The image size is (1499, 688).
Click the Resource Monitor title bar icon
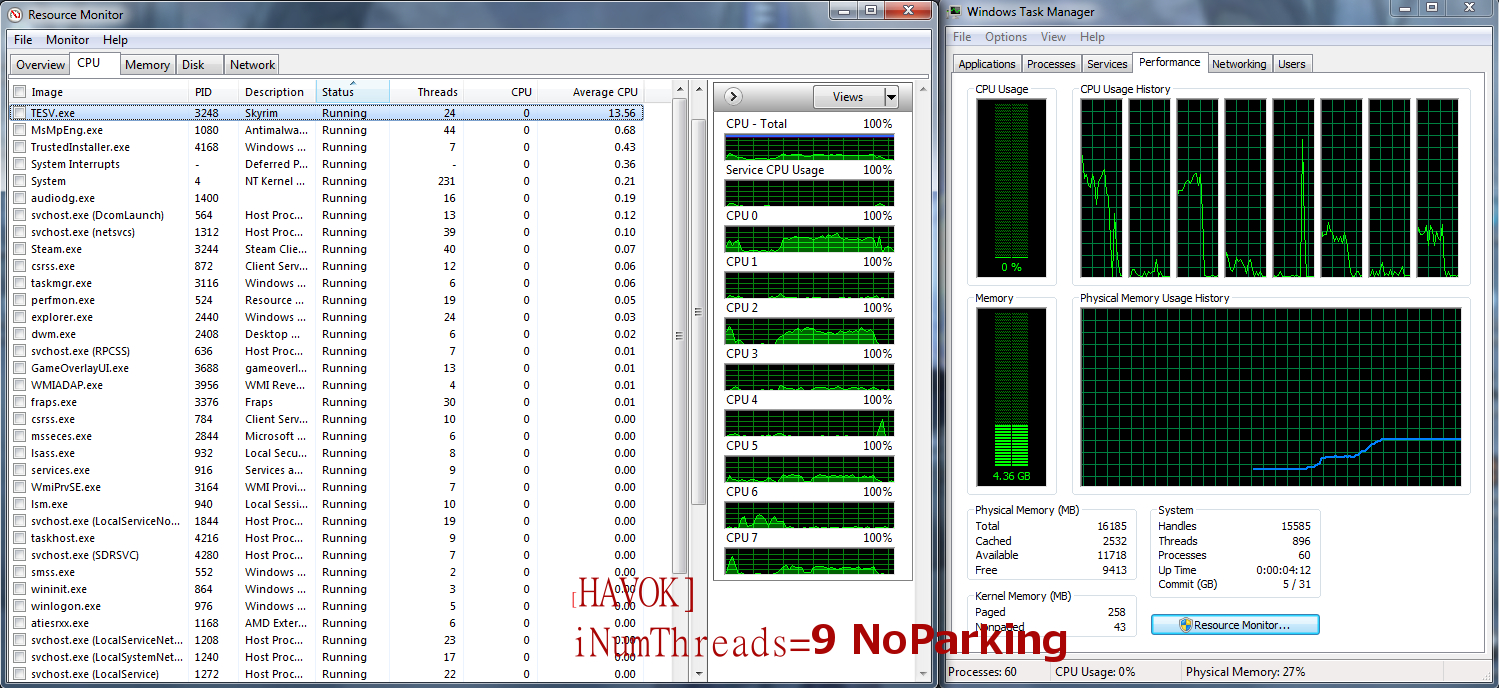[x=15, y=14]
